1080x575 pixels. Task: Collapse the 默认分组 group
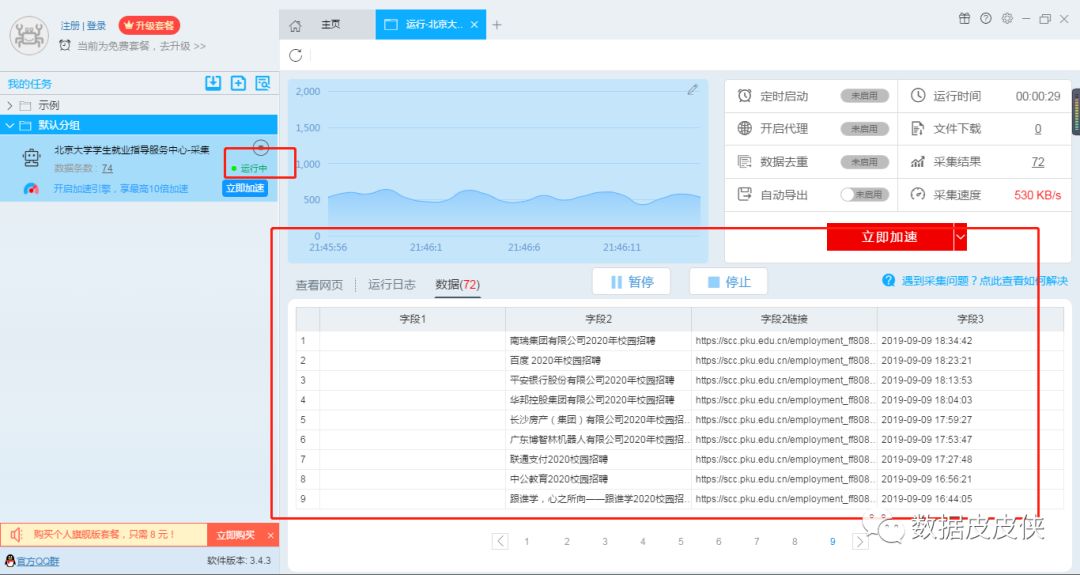pyautogui.click(x=10, y=125)
